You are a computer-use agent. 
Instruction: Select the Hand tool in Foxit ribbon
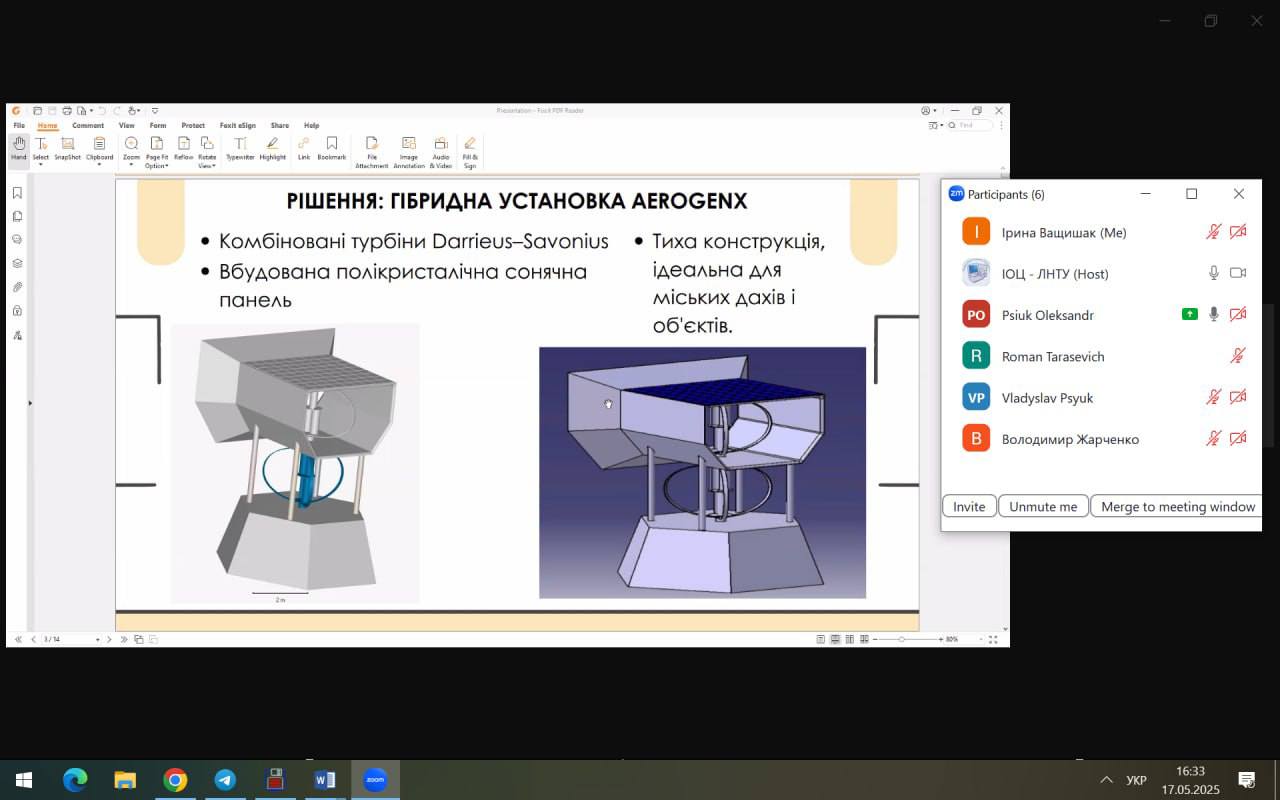18,149
